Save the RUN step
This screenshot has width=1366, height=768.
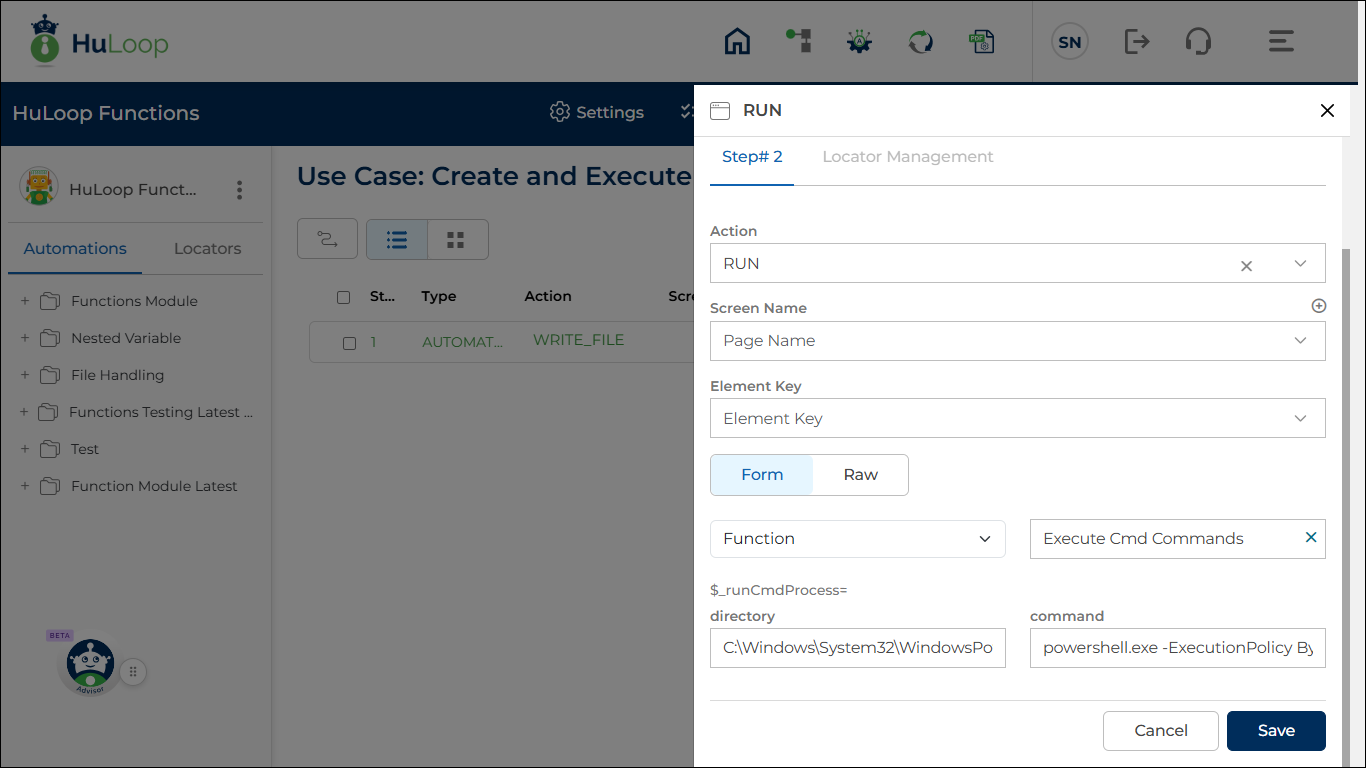(x=1275, y=731)
